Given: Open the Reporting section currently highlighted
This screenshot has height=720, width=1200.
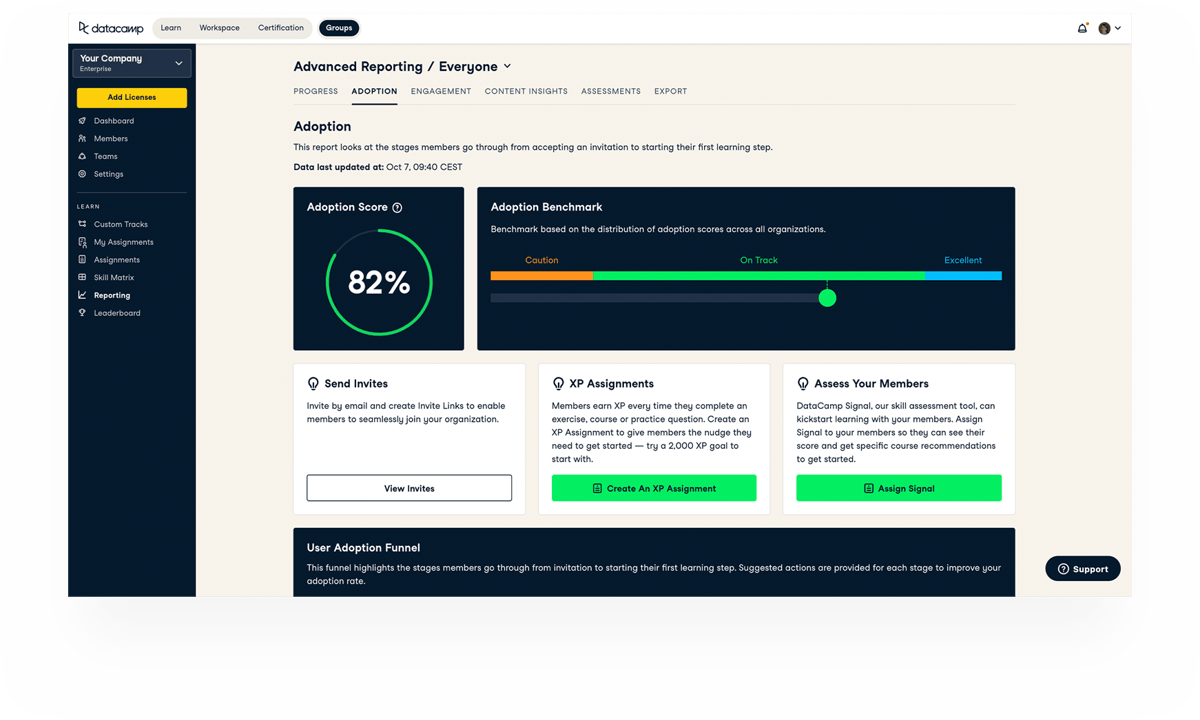Looking at the screenshot, I should 111,295.
